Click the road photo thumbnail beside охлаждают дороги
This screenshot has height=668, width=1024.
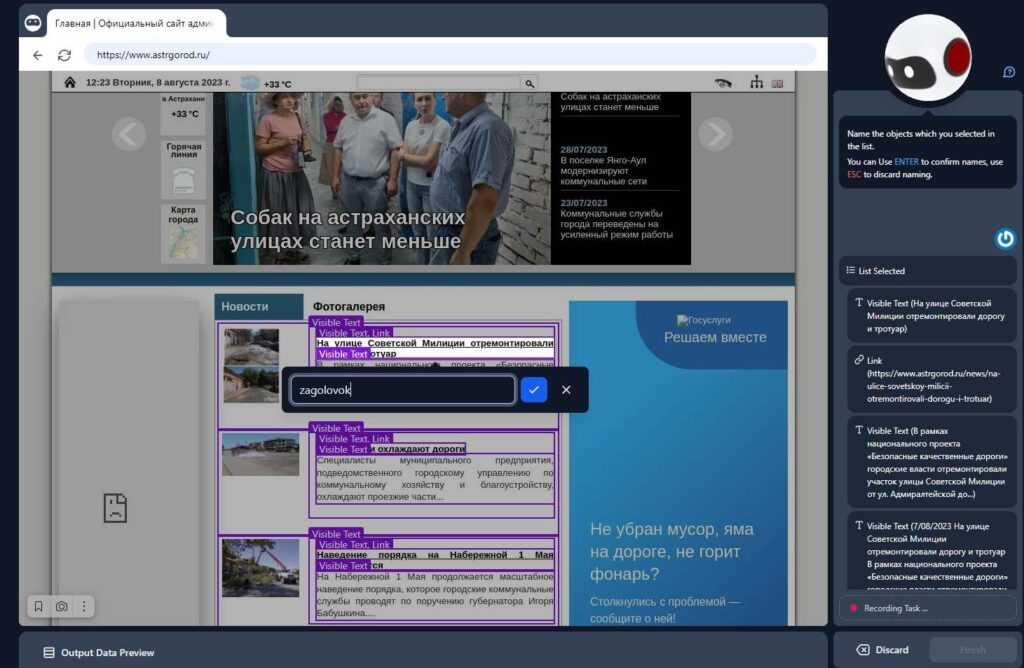[261, 454]
